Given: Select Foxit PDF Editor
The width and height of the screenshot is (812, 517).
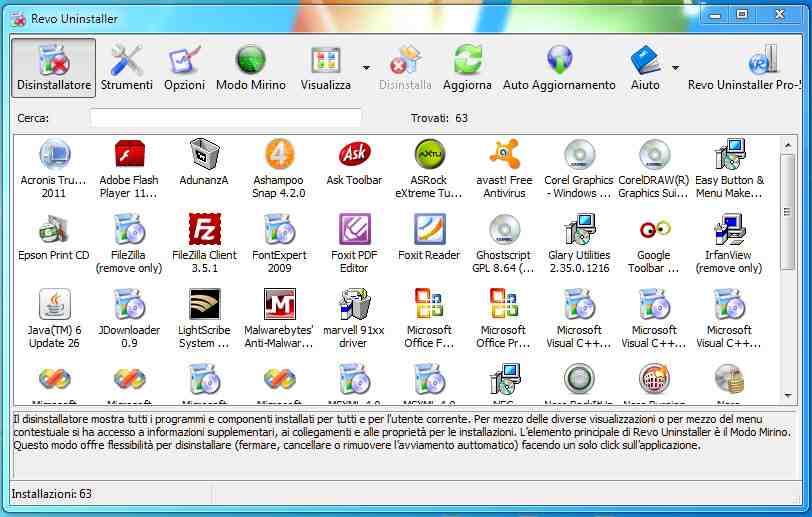Looking at the screenshot, I should [354, 244].
